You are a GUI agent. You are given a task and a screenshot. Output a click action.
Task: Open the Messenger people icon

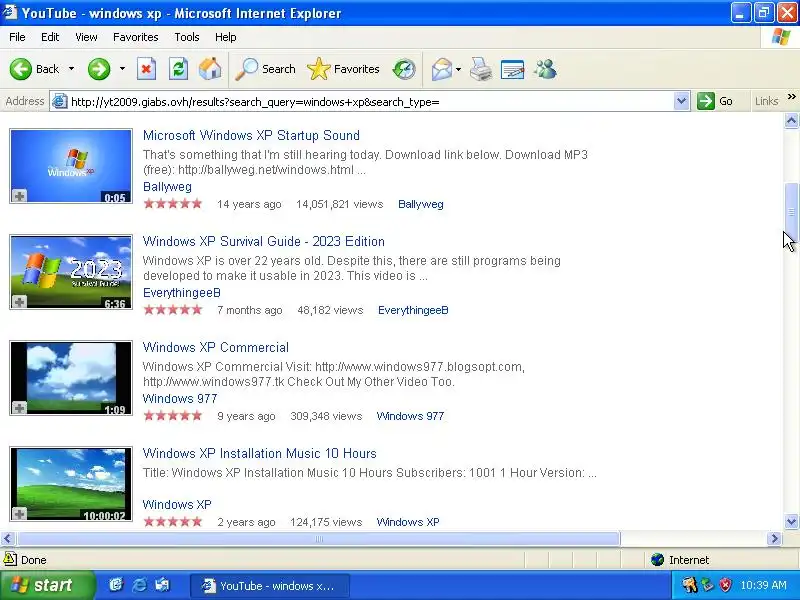[545, 69]
